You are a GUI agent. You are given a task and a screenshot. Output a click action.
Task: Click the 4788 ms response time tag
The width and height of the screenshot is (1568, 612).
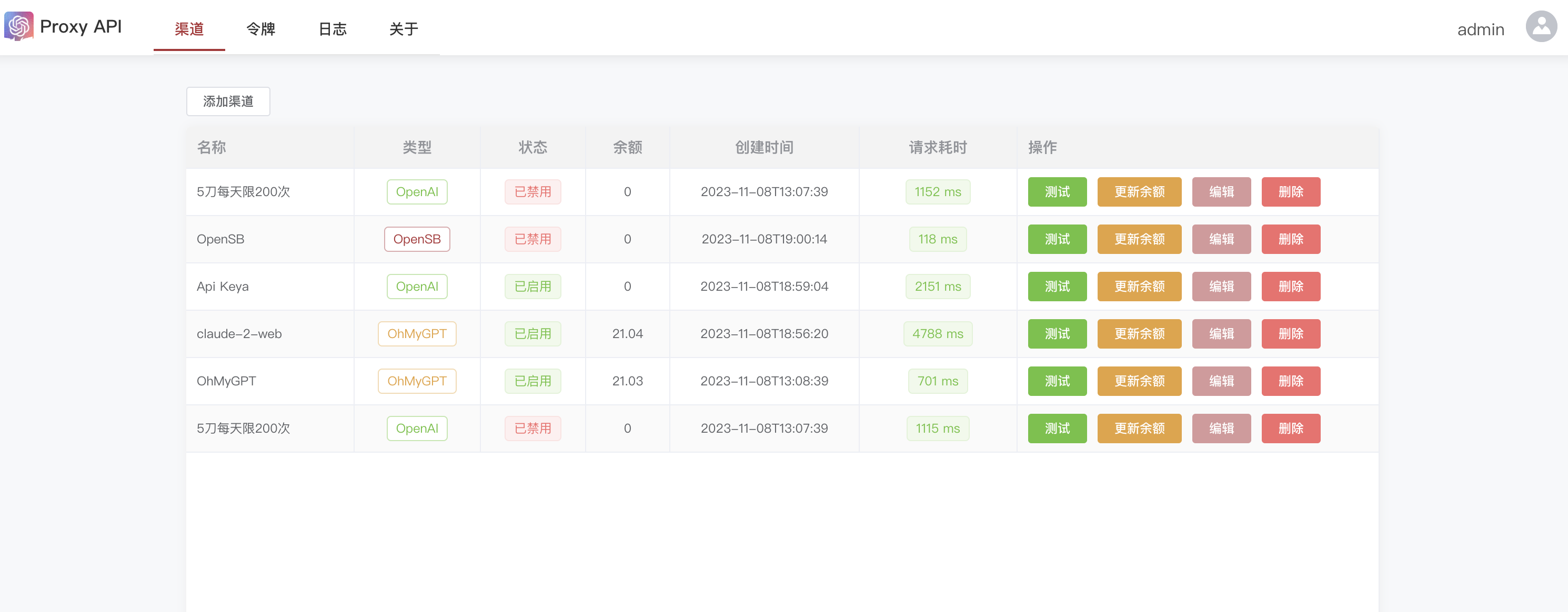click(x=938, y=334)
